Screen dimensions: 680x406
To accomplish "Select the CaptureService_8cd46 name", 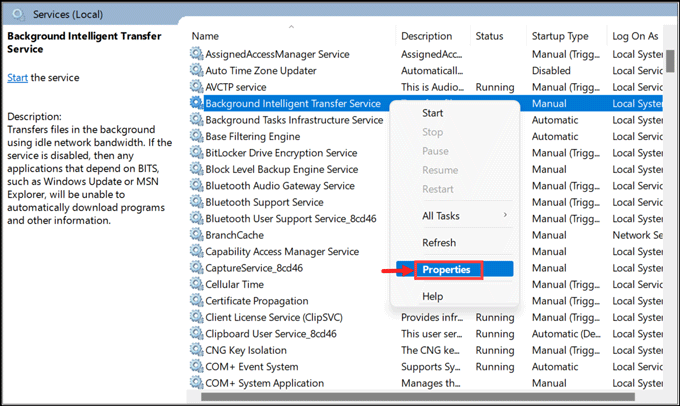I will coord(254,268).
